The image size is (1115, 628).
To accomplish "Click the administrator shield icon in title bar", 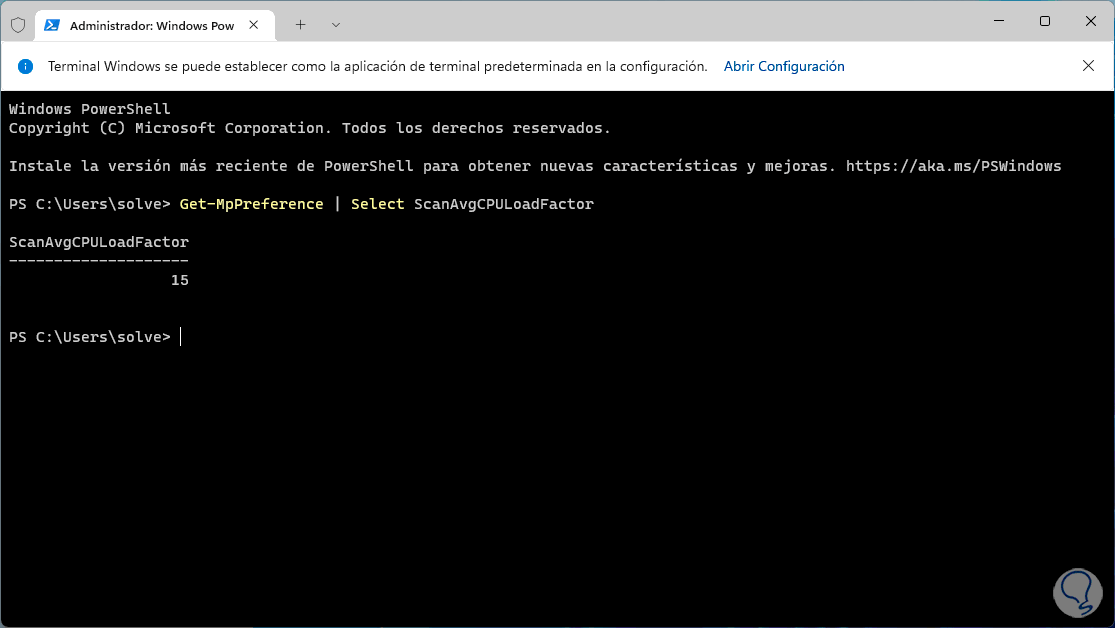I will [x=17, y=24].
